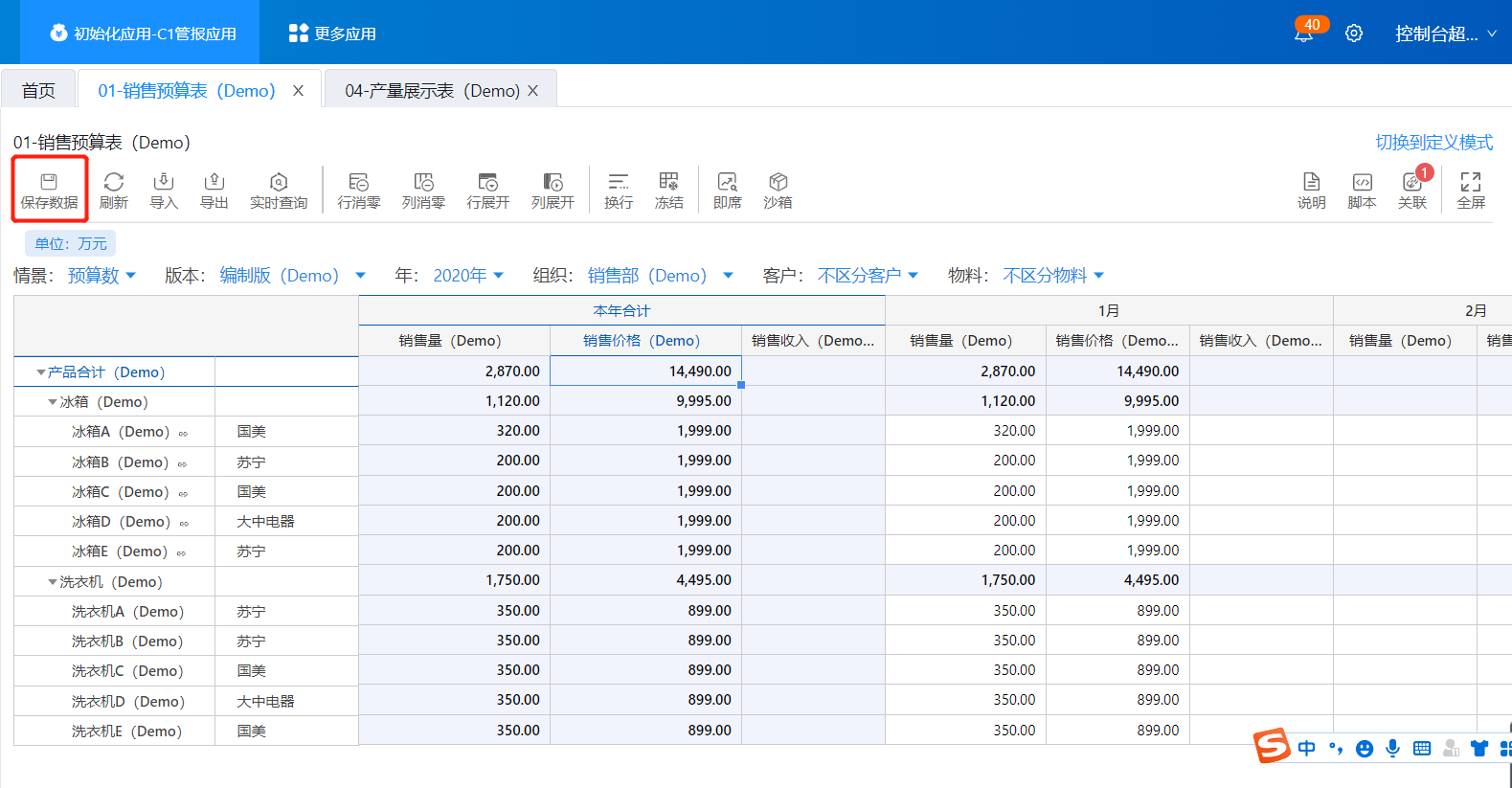
Task: Click 切换到定义模式 link
Action: point(1433,143)
